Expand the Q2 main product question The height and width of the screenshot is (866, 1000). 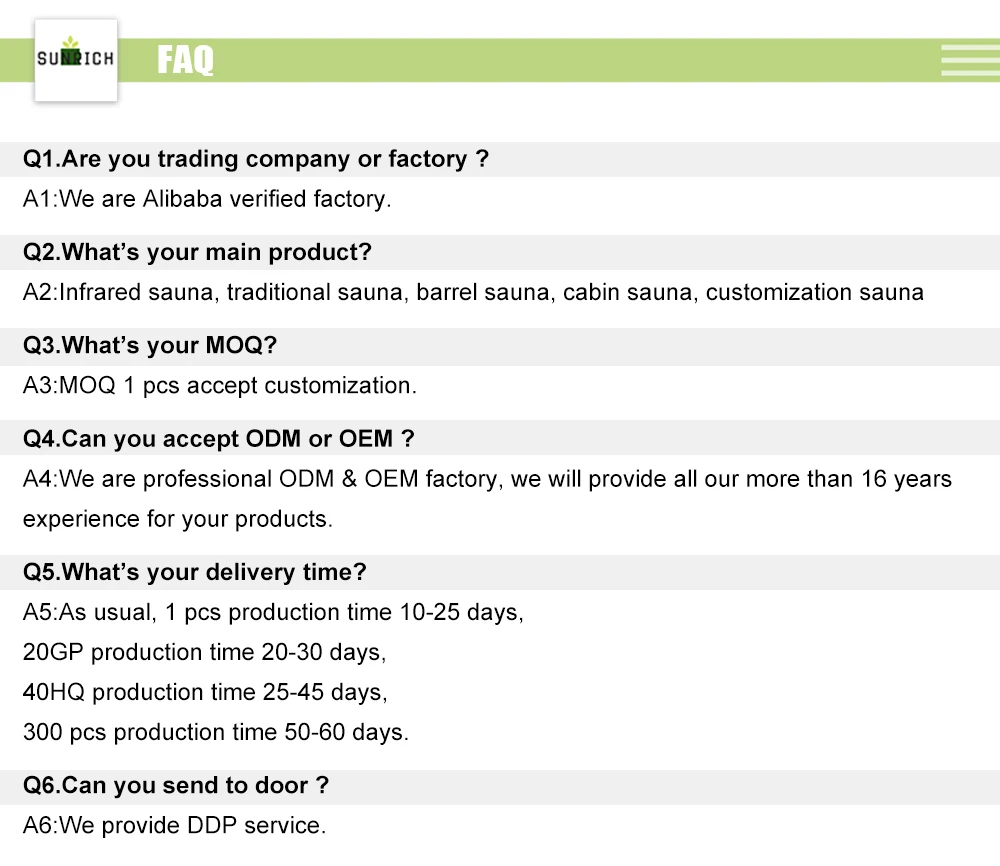tap(197, 252)
